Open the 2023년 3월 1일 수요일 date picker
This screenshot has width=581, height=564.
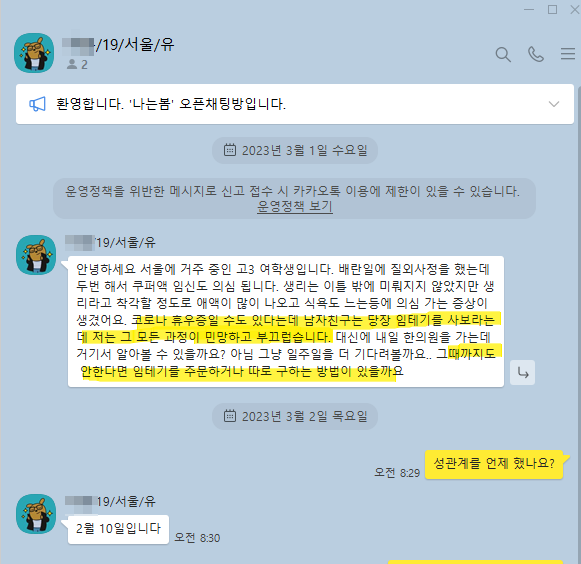click(295, 150)
